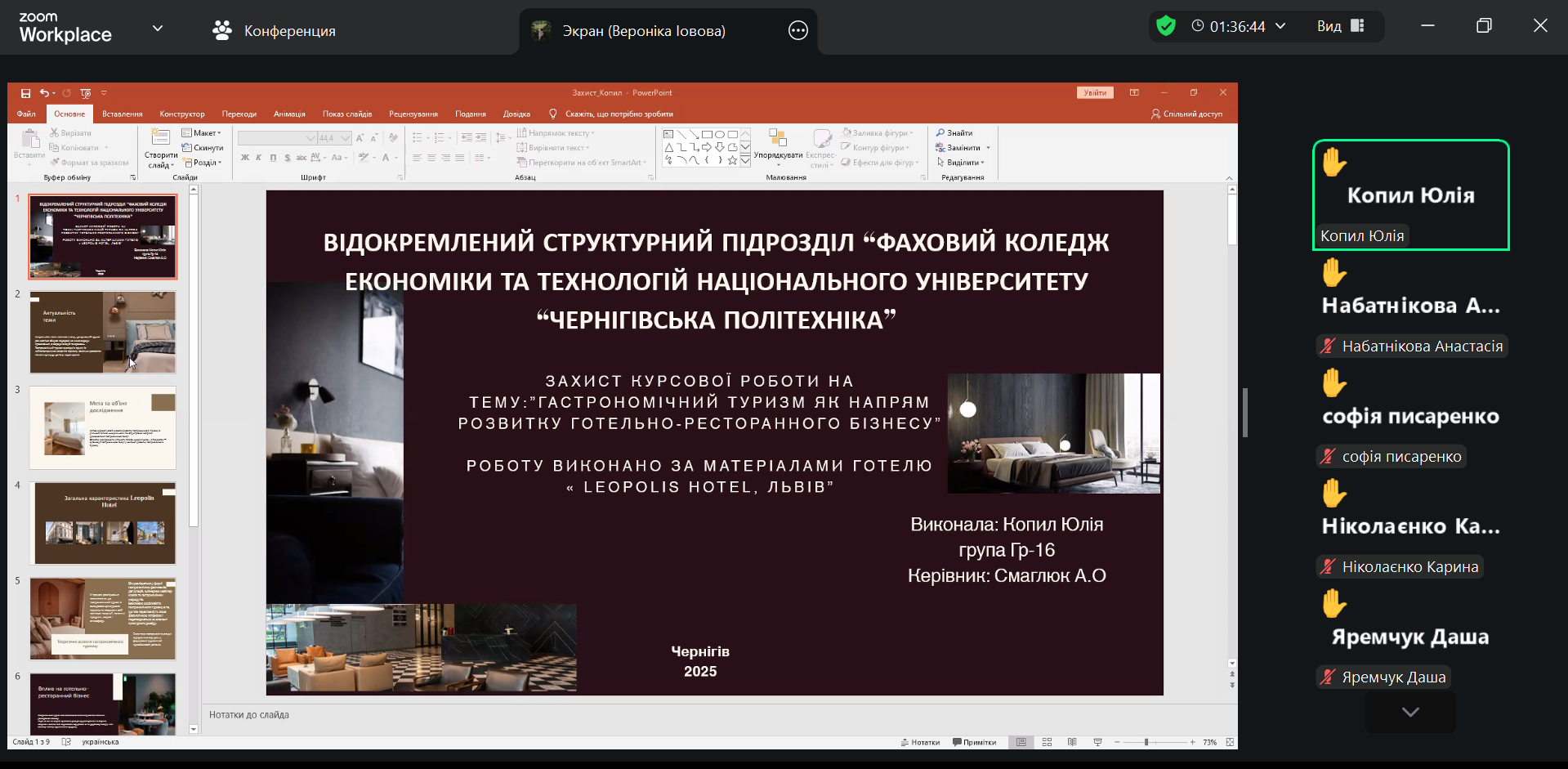This screenshot has height=769, width=1568.
Task: Open Zoom meeting options ellipsis icon
Action: pyautogui.click(x=797, y=31)
